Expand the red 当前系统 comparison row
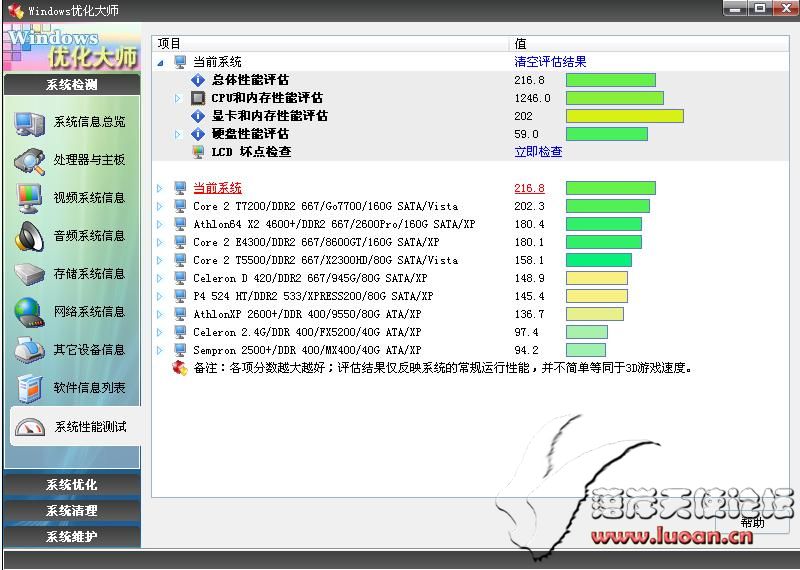Viewport: 800px width, 570px height. (160, 188)
